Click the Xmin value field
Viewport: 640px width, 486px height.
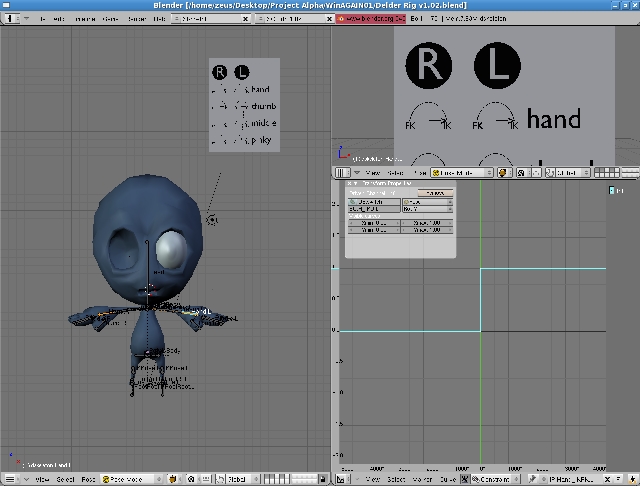374,223
